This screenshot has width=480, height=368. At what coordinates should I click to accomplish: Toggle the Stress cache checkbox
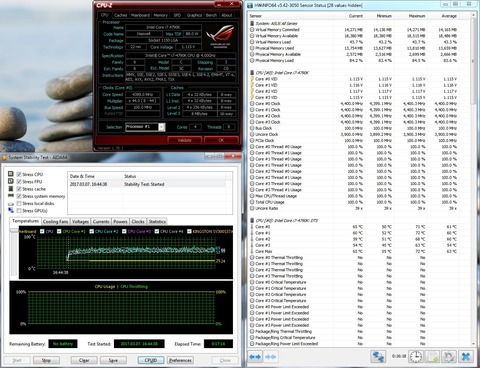click(x=19, y=189)
